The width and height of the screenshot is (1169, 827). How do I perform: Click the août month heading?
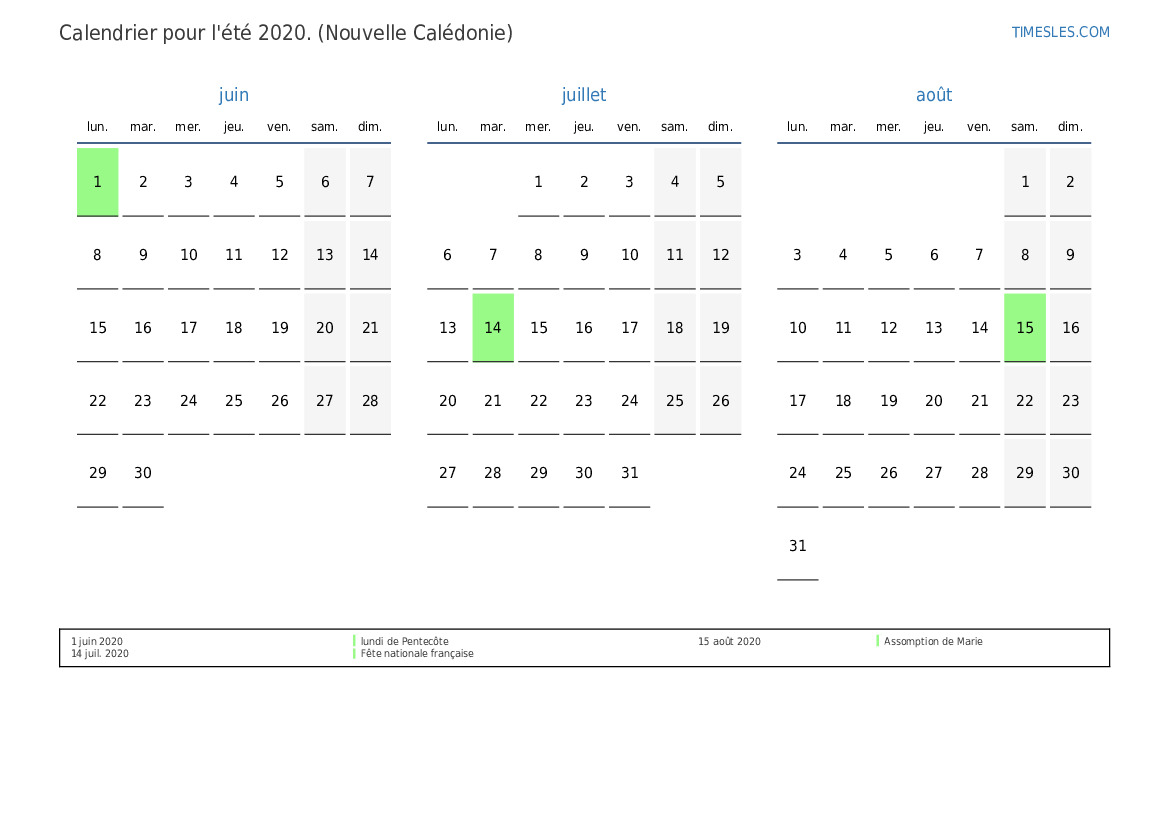(934, 95)
